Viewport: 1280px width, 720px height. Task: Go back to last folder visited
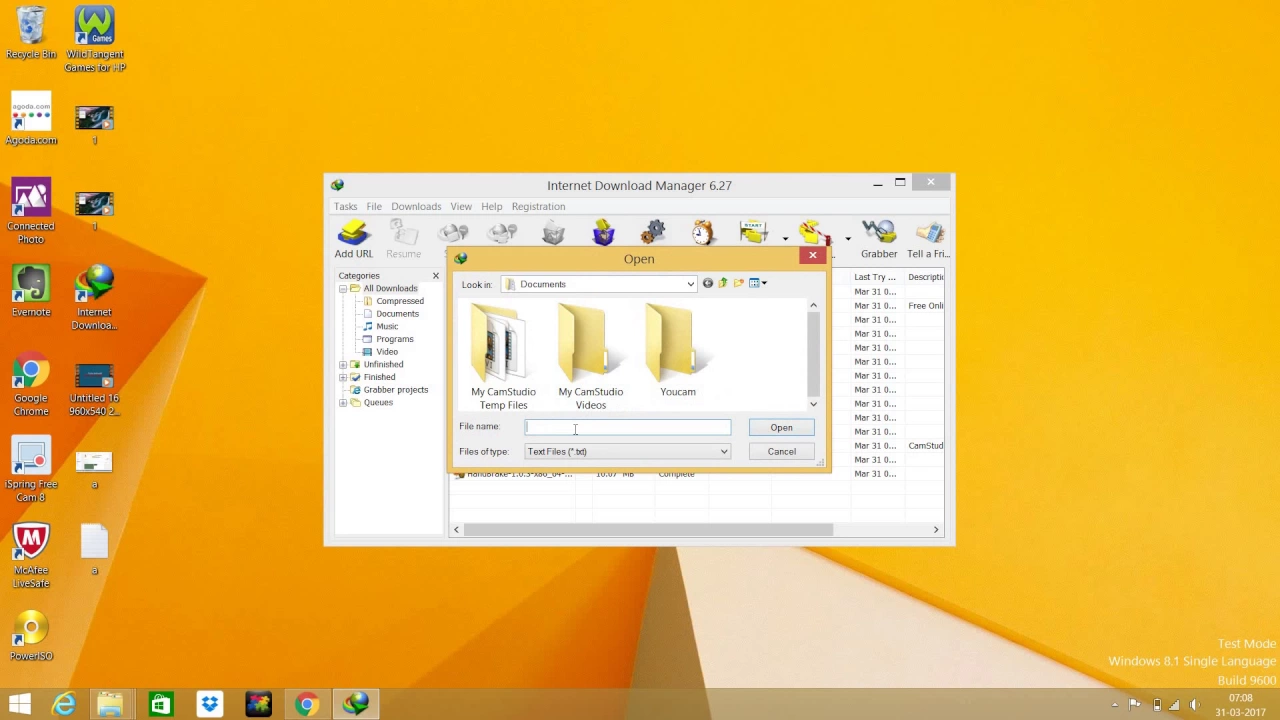click(x=707, y=283)
